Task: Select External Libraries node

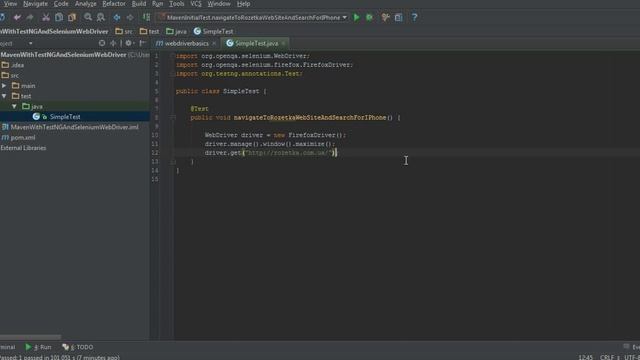Action: tap(23, 148)
